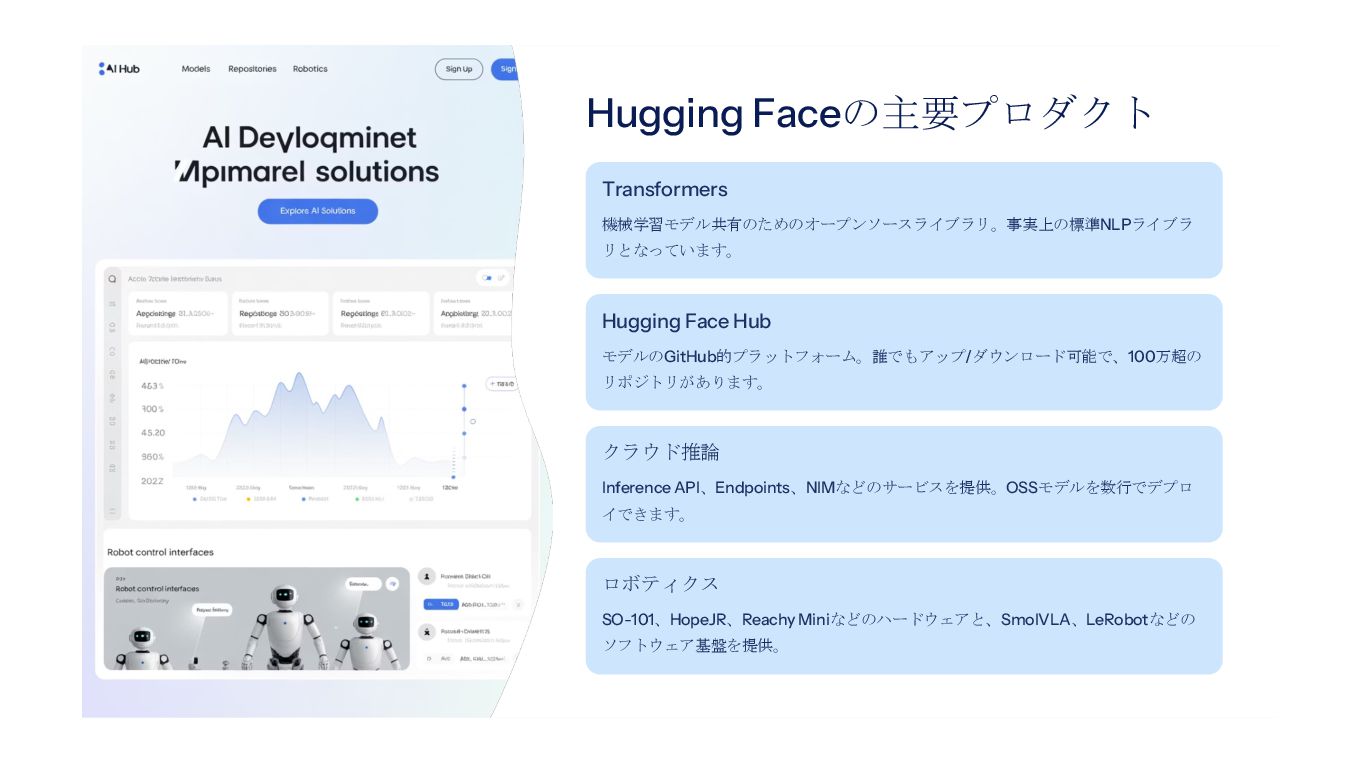
Task: Click the card heading "ロボティクス"
Action: pyautogui.click(x=660, y=584)
